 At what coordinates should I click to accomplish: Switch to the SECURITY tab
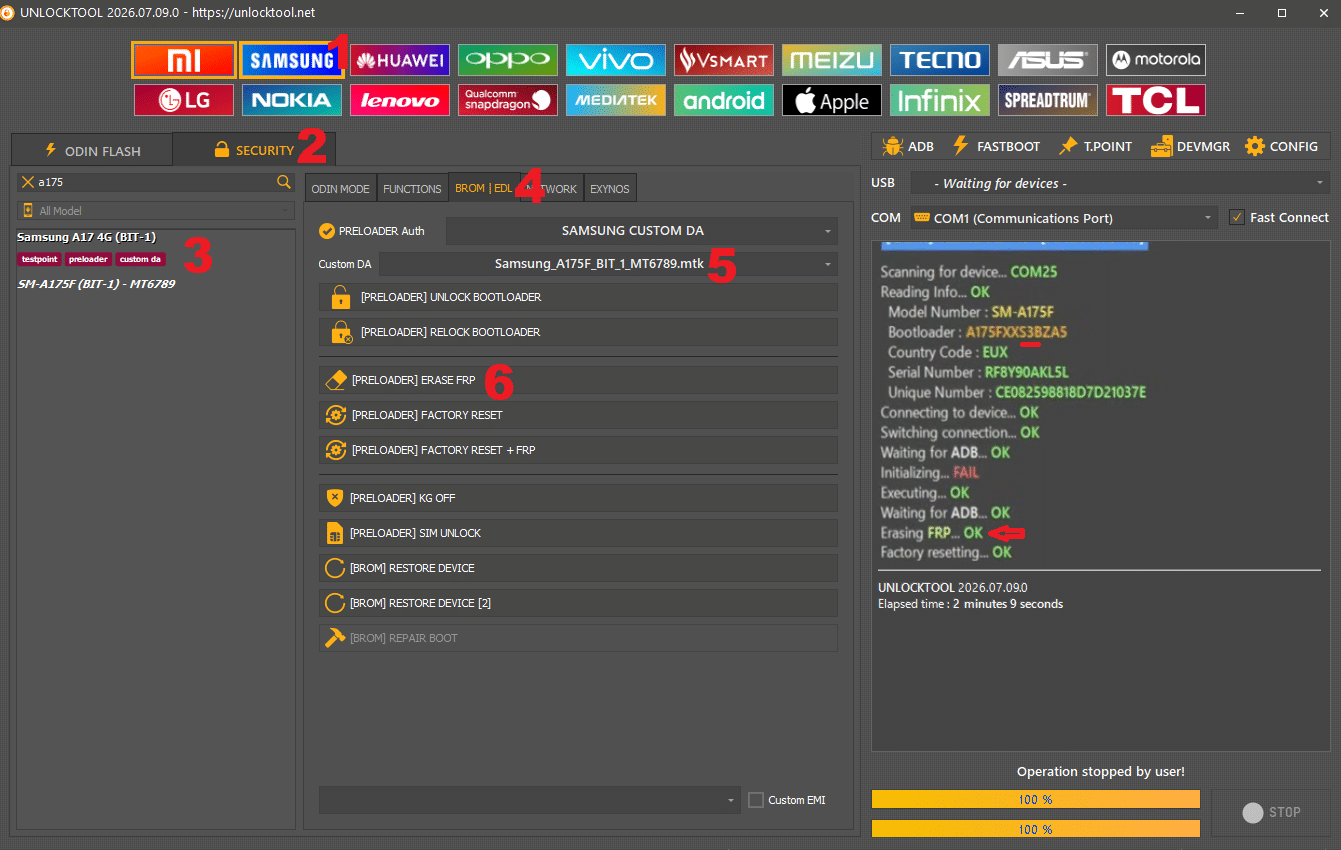254,150
